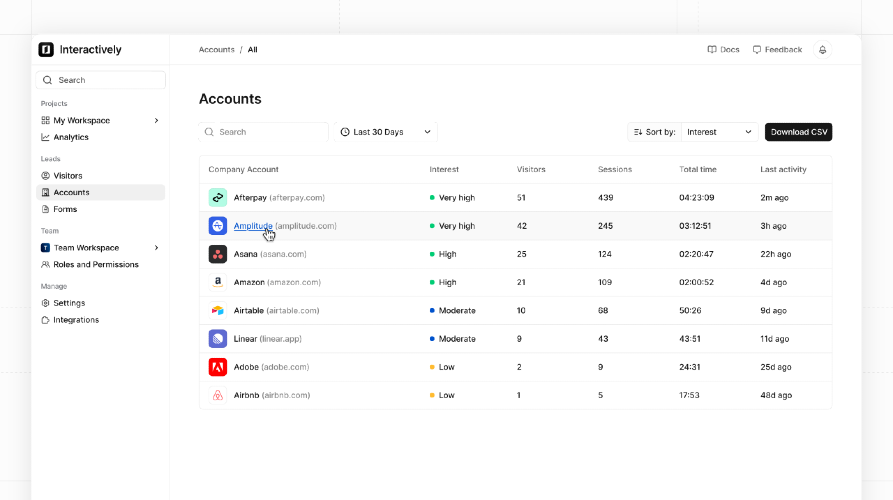
Task: Click the Airbnb company logo
Action: point(218,395)
